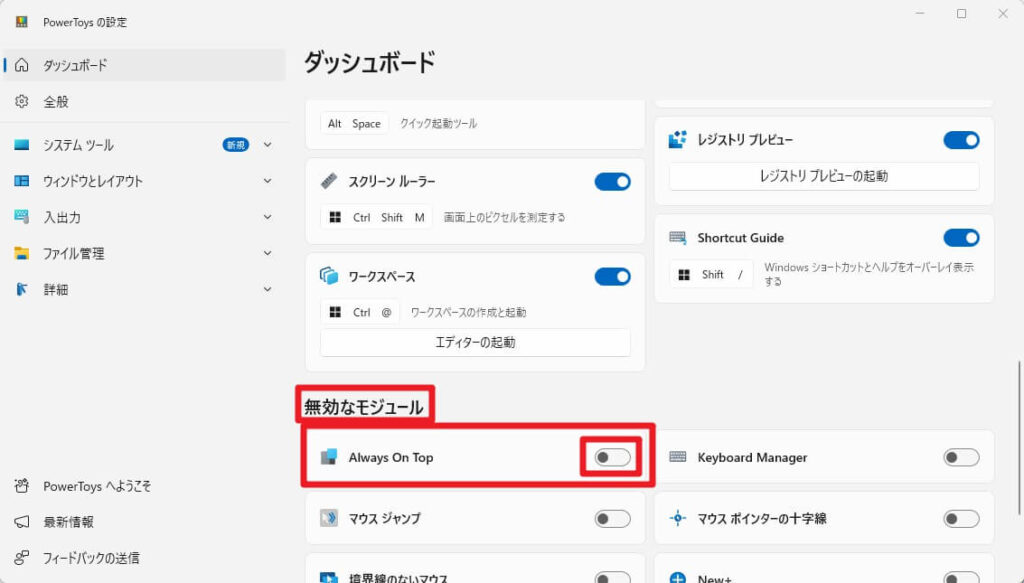Viewport: 1024px width, 583px height.
Task: Click the dashboard vertical scrollbar thumb
Action: coord(1019,437)
